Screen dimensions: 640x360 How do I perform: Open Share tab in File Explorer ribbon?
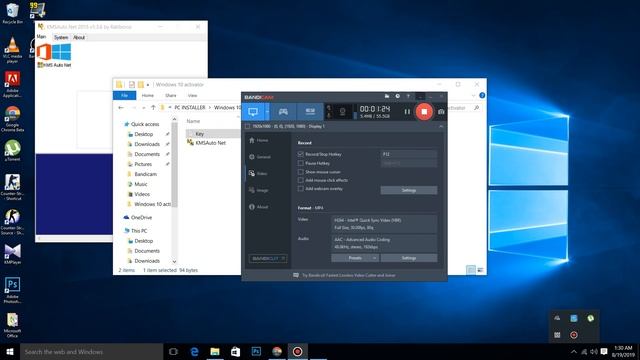[171, 96]
